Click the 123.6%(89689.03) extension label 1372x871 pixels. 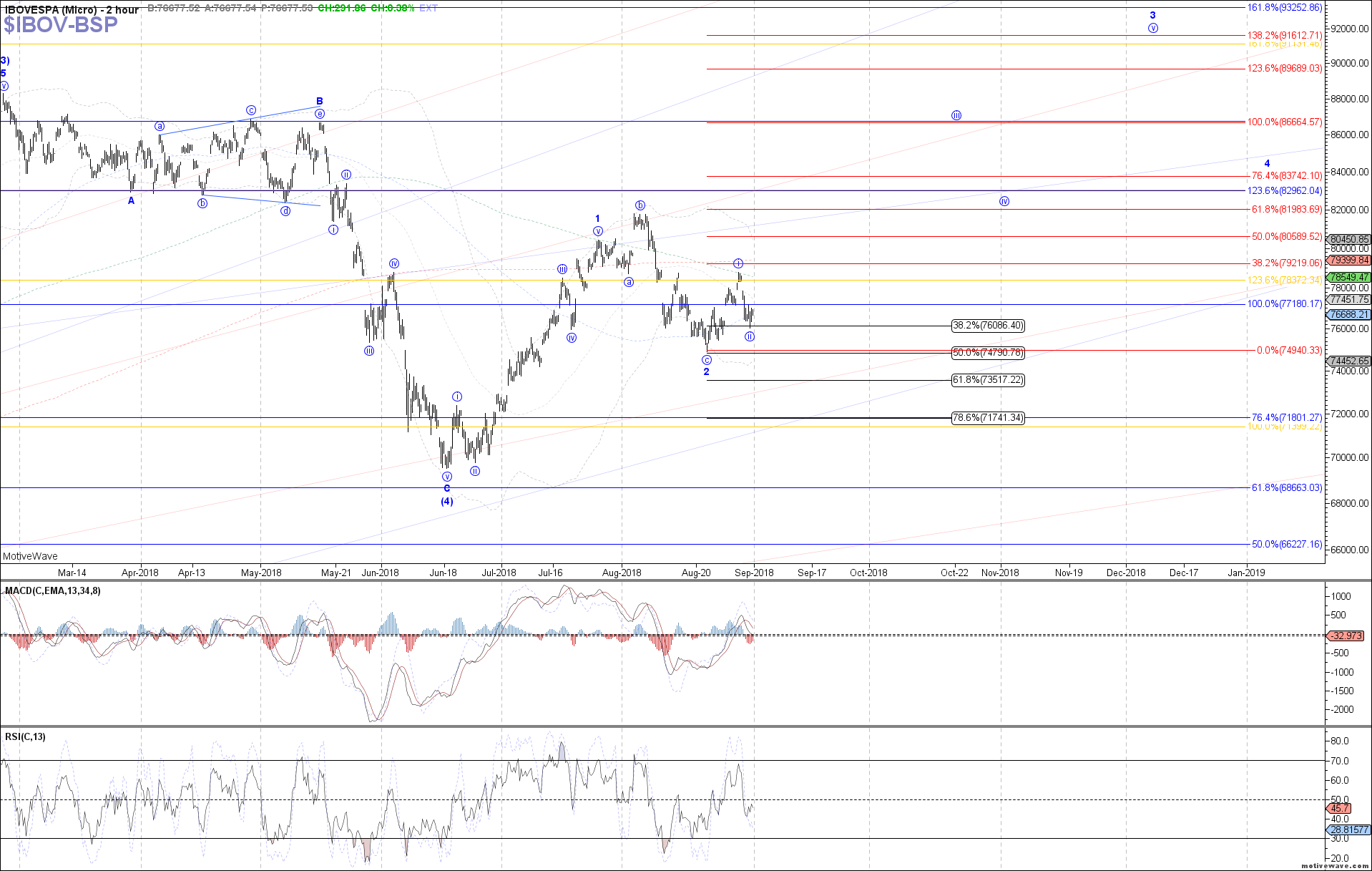point(1285,69)
